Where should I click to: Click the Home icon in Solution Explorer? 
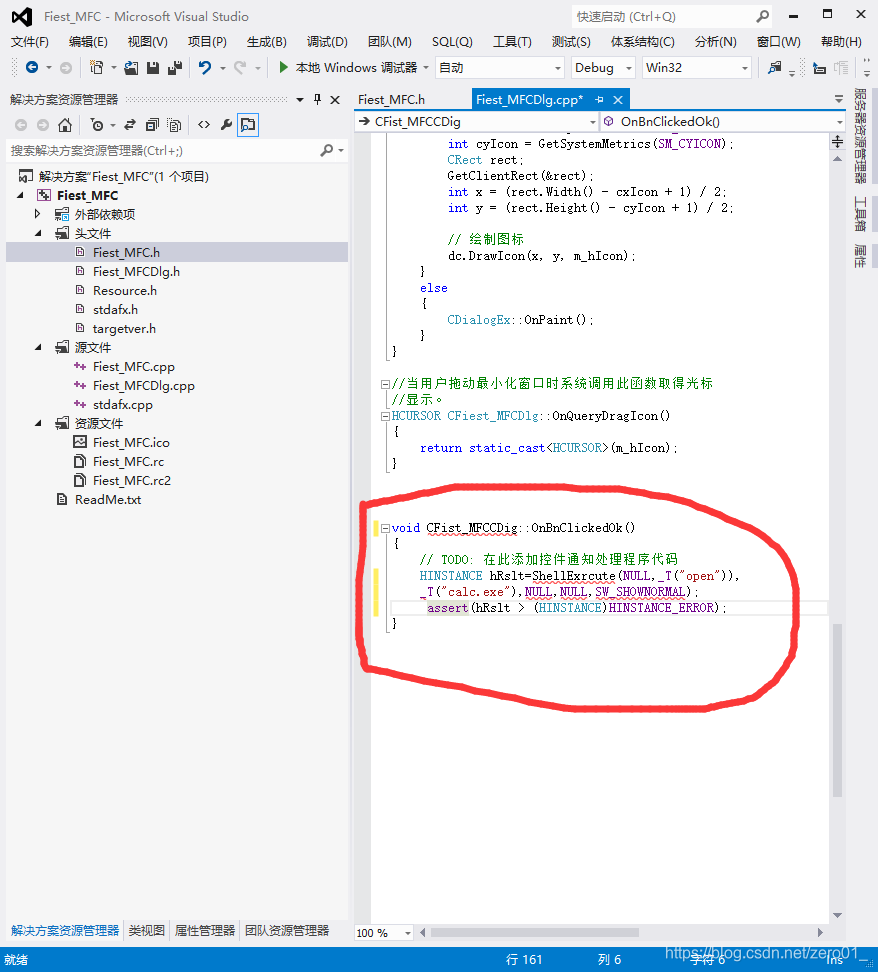coord(64,125)
